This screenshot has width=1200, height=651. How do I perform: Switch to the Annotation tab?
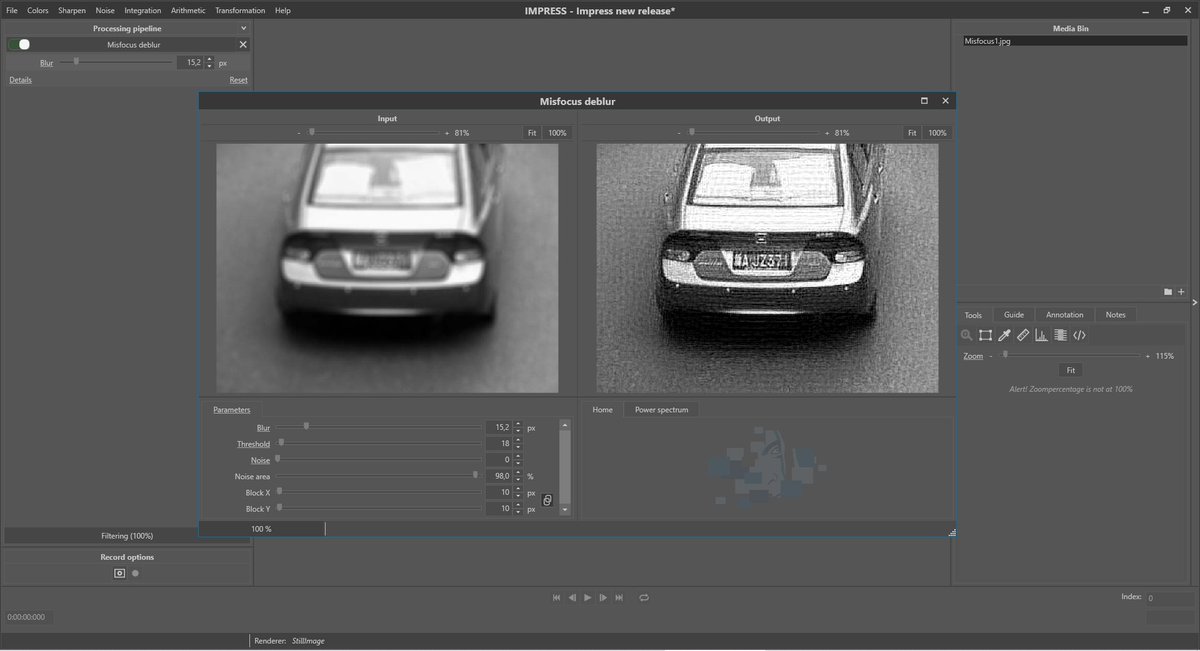[1065, 314]
